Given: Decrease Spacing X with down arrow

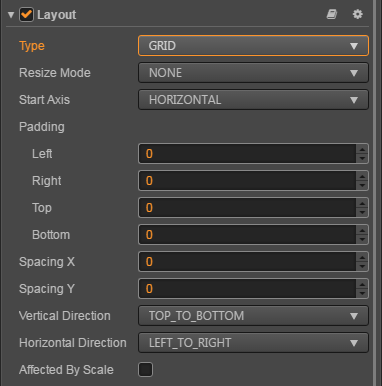Looking at the screenshot, I should pos(362,266).
